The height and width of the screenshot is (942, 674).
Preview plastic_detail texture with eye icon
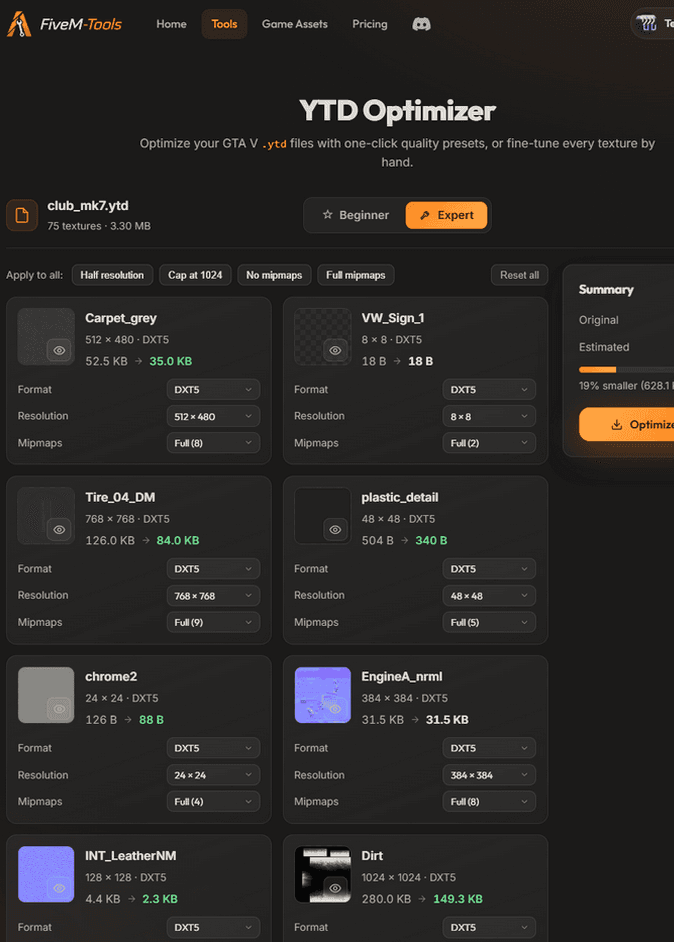point(335,529)
